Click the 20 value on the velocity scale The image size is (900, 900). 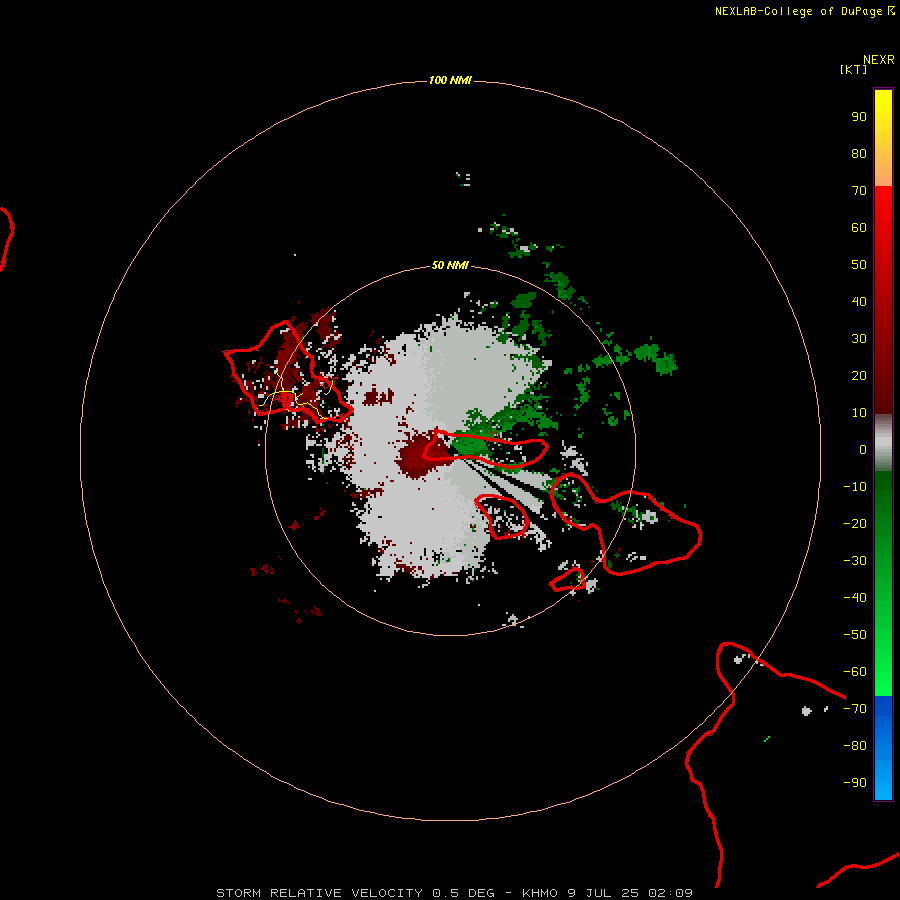coord(859,376)
